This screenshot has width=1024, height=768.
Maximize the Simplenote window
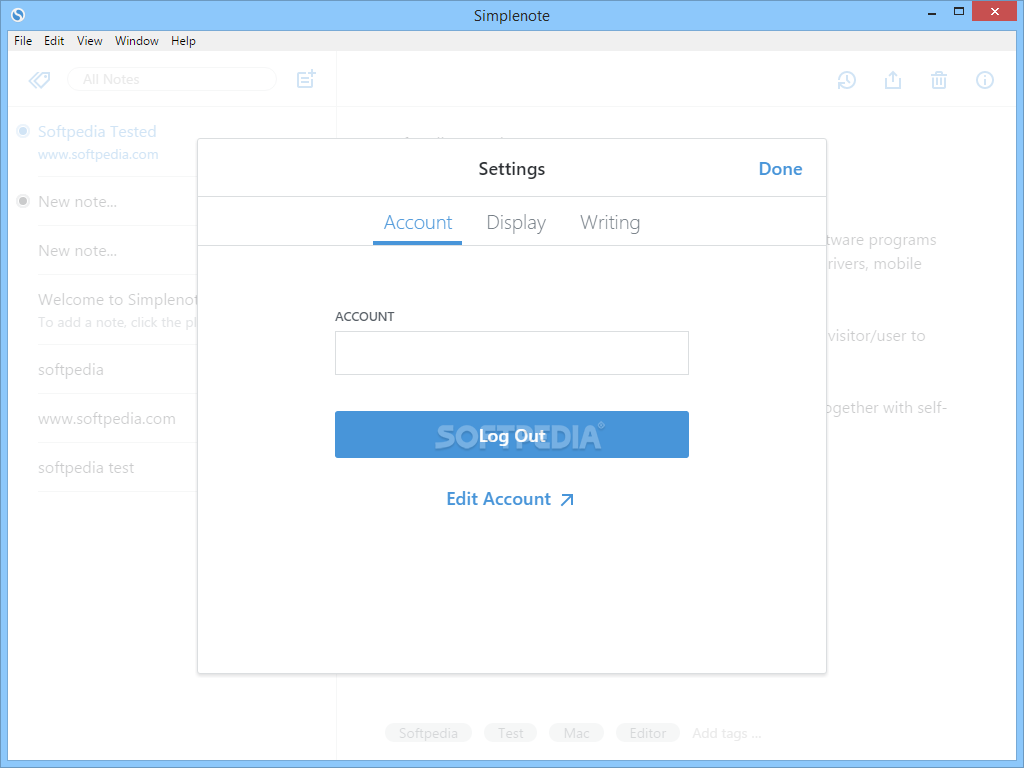click(x=959, y=11)
